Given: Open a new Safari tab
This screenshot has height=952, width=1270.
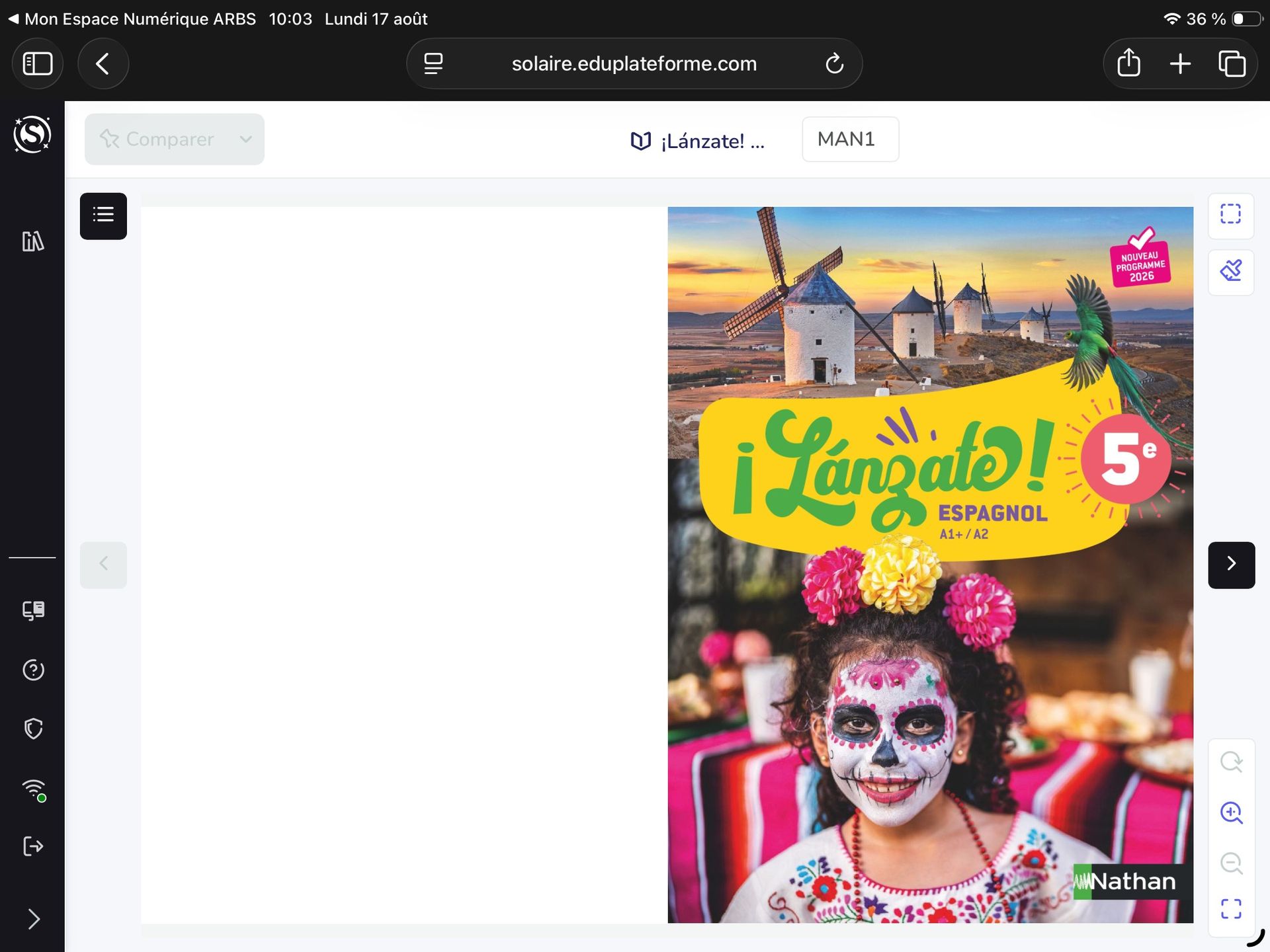Looking at the screenshot, I should [1180, 63].
